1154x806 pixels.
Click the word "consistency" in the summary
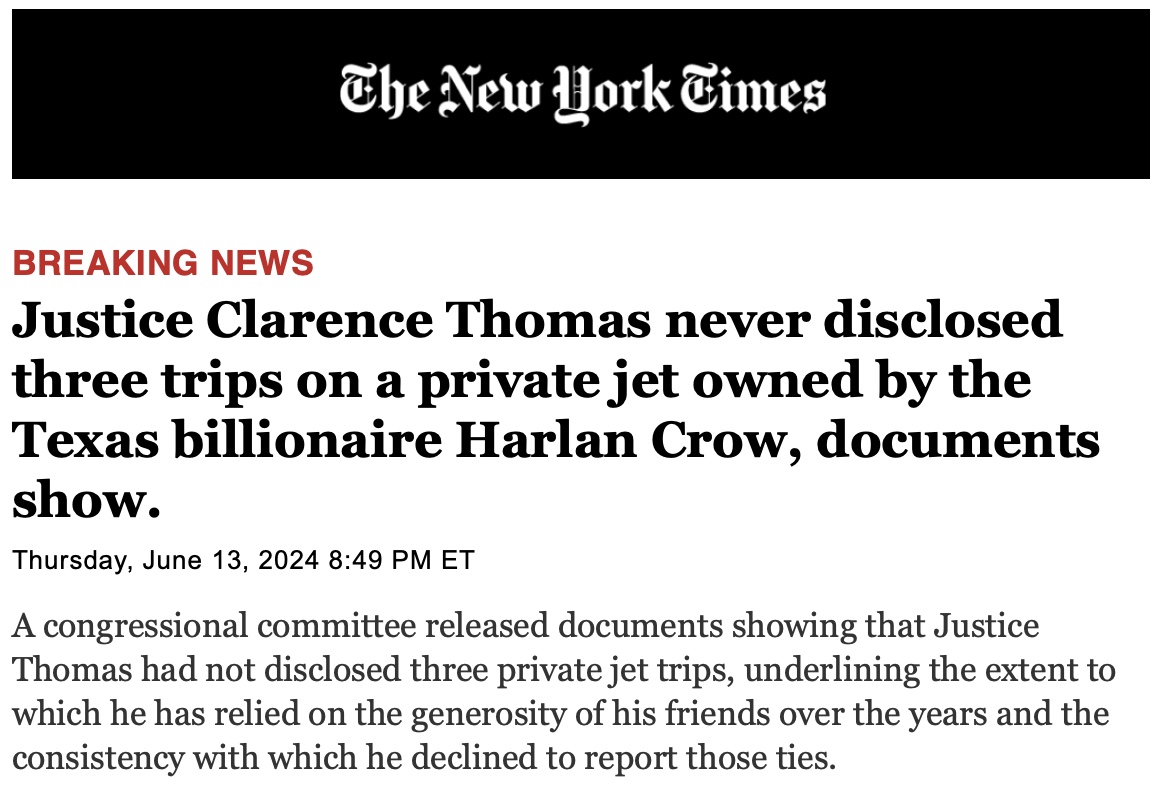(x=99, y=759)
